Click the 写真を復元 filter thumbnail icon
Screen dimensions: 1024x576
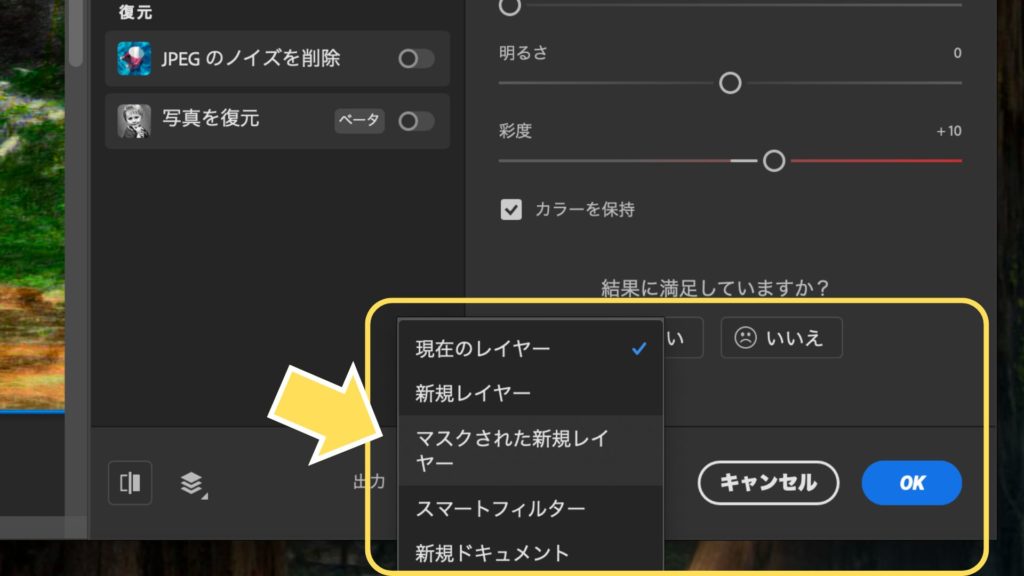pos(134,121)
